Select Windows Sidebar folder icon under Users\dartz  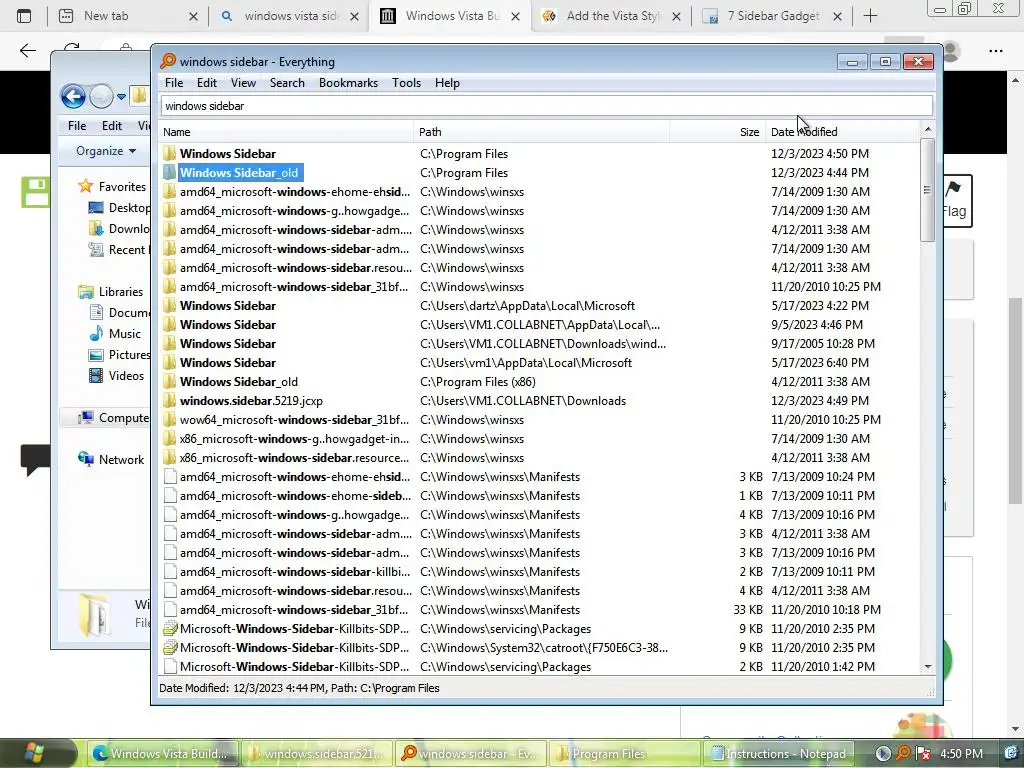coord(170,306)
